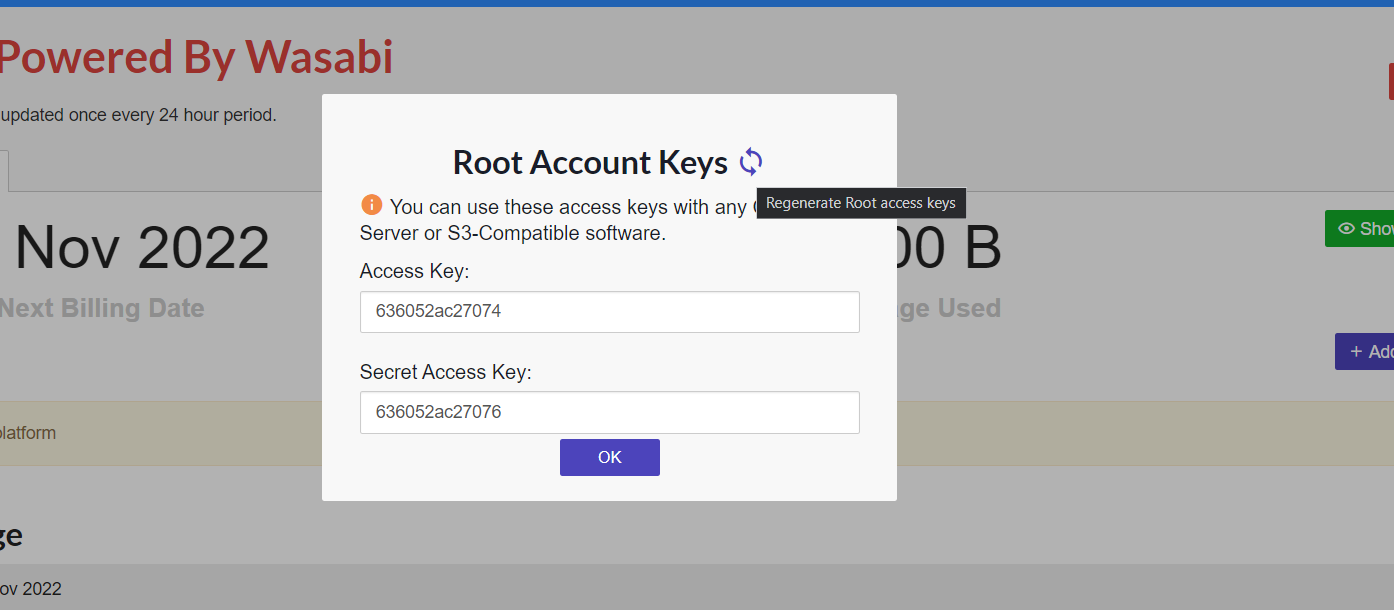Click the storage used value ending in B
The width and height of the screenshot is (1394, 610).
click(x=950, y=248)
